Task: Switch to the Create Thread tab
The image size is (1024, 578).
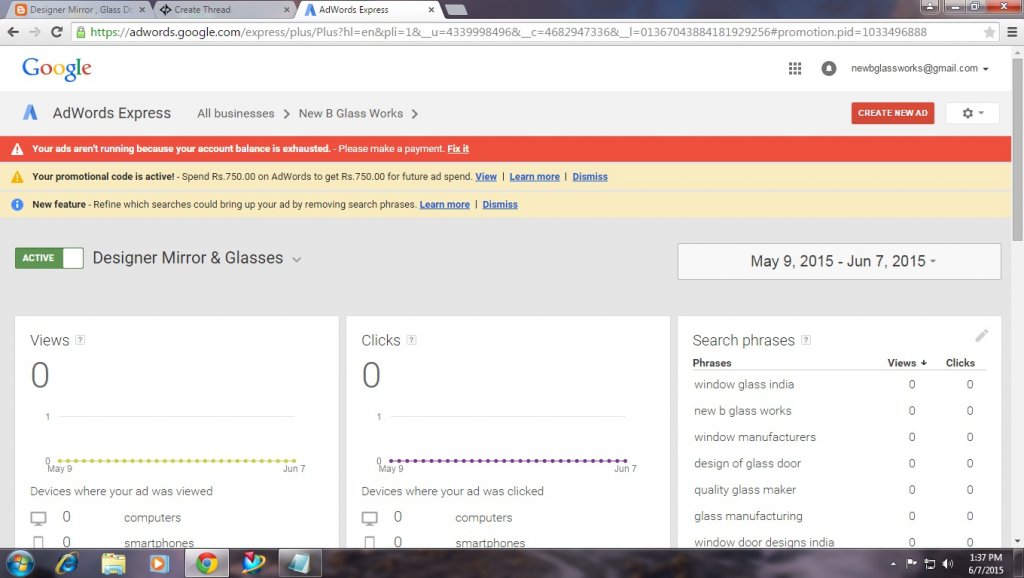Action: (x=222, y=10)
